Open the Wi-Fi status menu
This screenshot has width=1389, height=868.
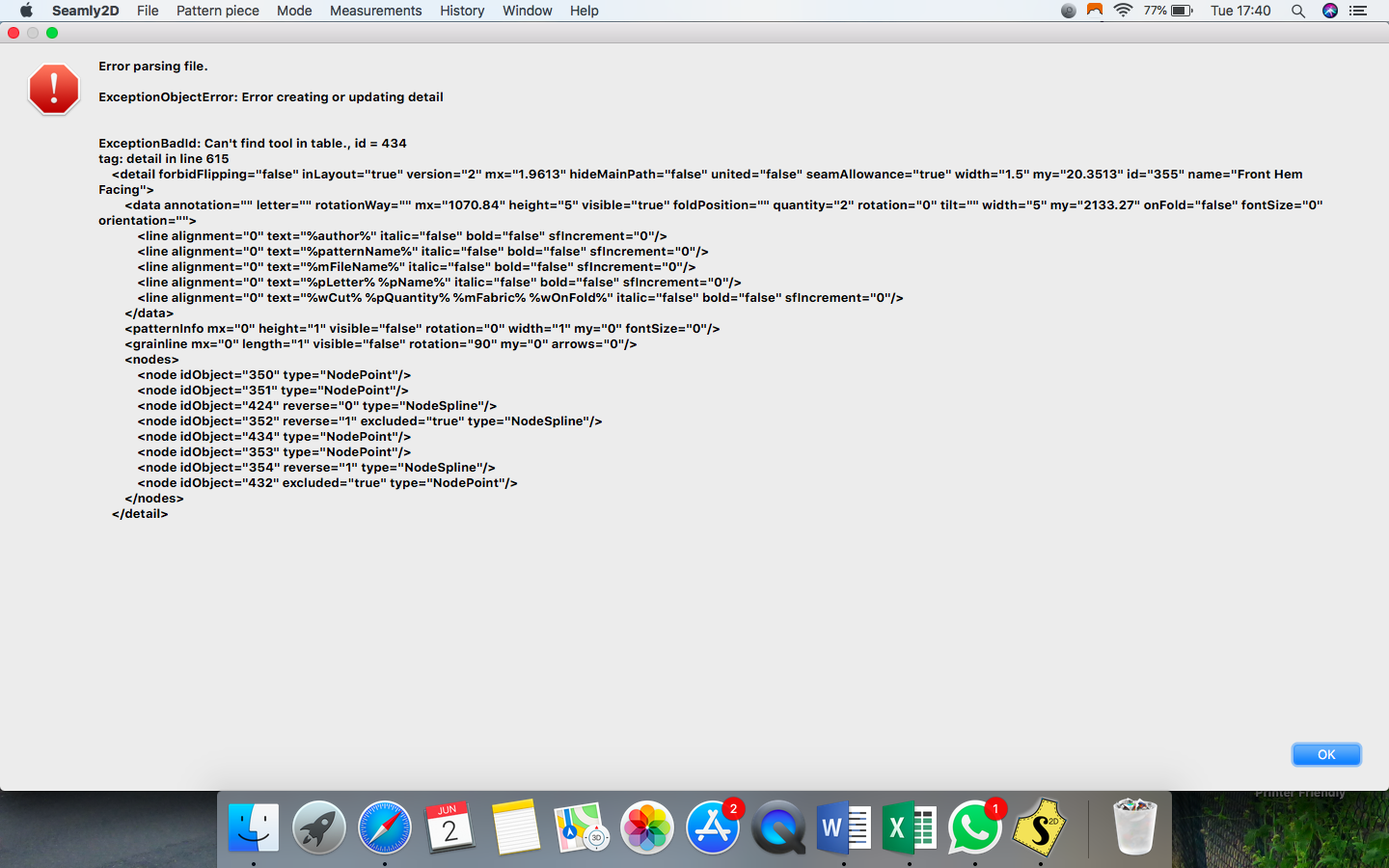1123,11
